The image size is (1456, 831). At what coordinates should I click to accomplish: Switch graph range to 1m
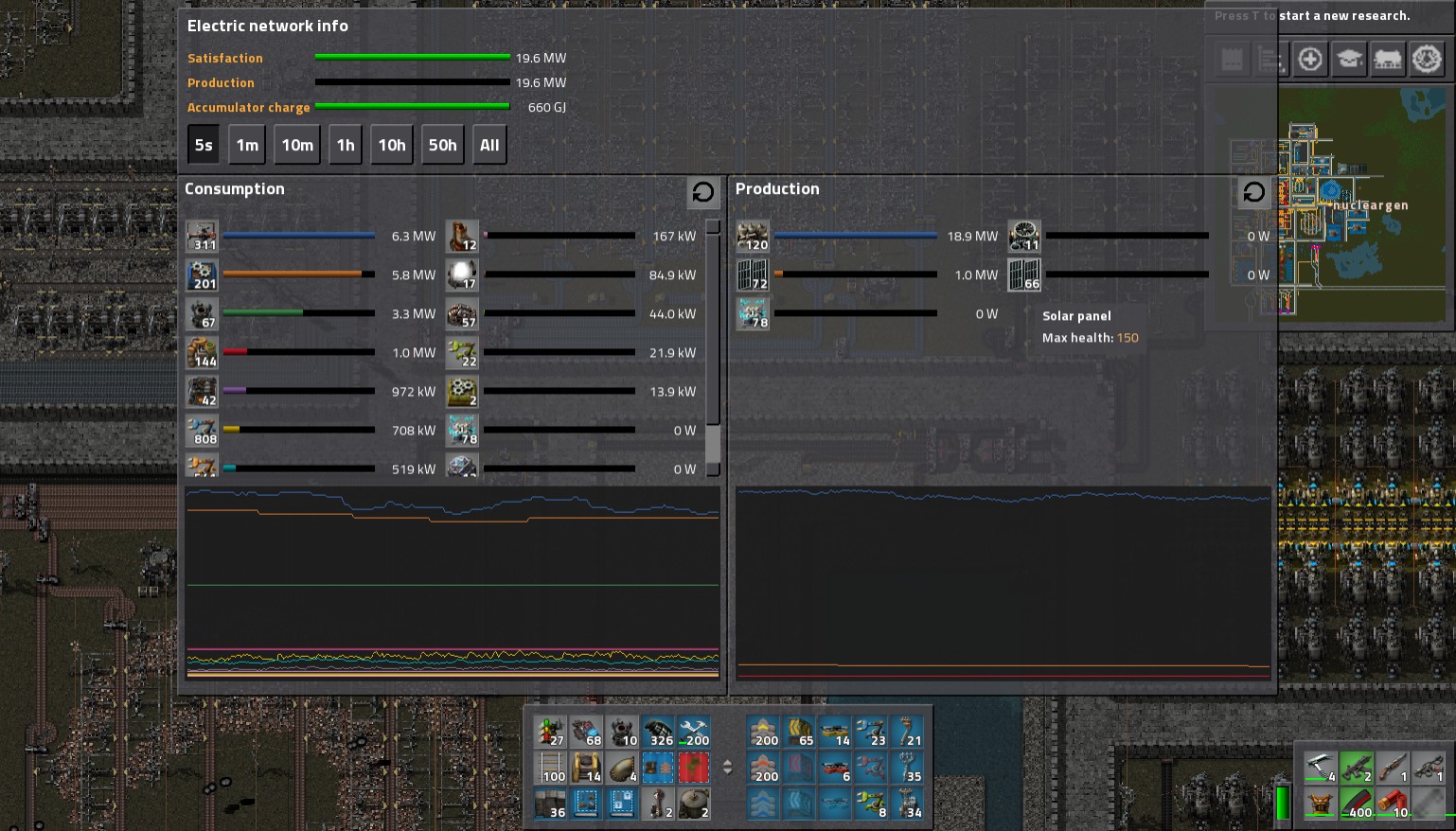tap(247, 145)
